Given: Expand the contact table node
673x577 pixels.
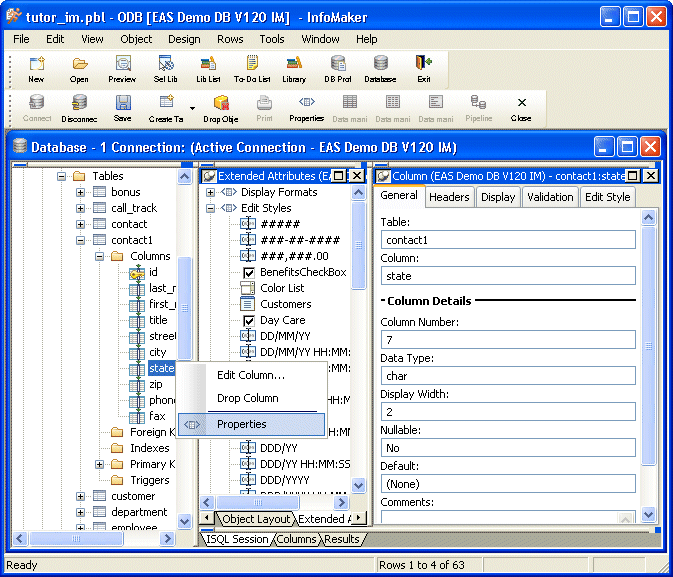Looking at the screenshot, I should (x=80, y=224).
